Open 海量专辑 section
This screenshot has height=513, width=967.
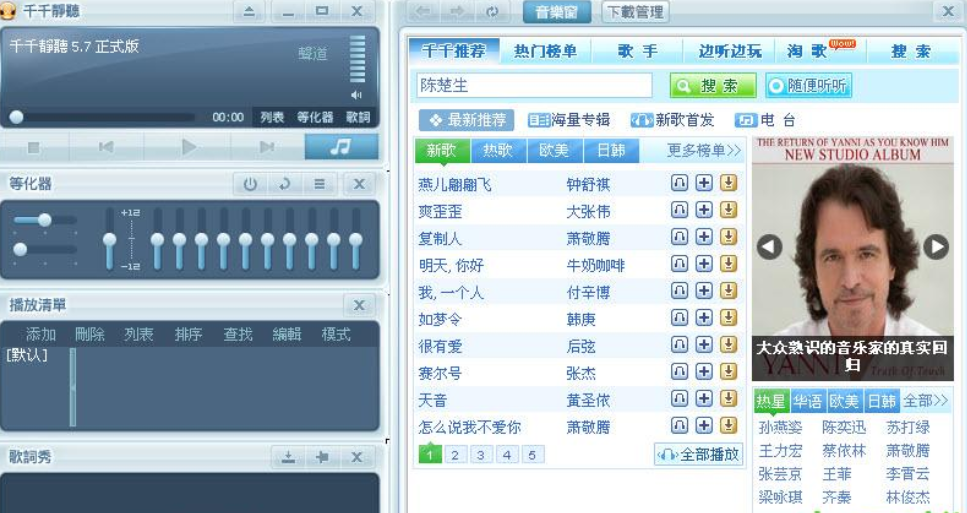pyautogui.click(x=569, y=120)
